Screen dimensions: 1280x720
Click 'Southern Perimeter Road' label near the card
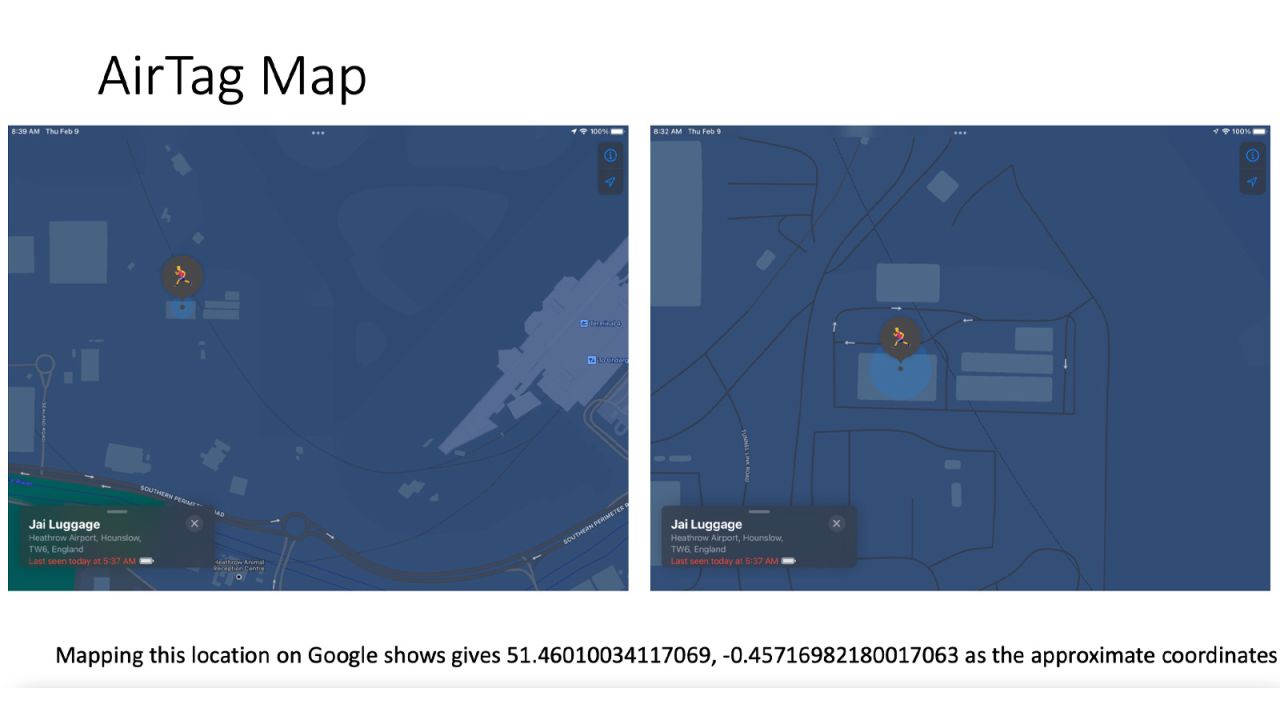(x=182, y=501)
